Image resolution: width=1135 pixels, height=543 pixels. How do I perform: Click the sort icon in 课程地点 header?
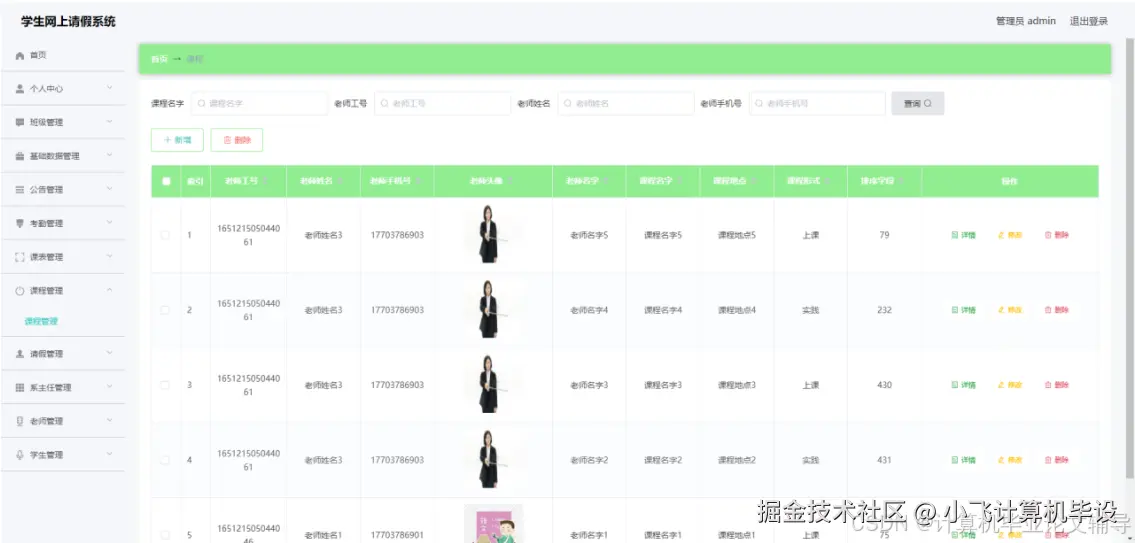click(x=755, y=181)
